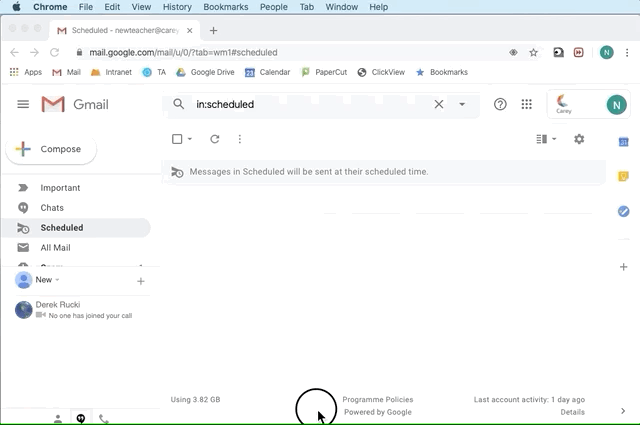Open More options three-dot menu
The width and height of the screenshot is (640, 425).
(x=240, y=139)
